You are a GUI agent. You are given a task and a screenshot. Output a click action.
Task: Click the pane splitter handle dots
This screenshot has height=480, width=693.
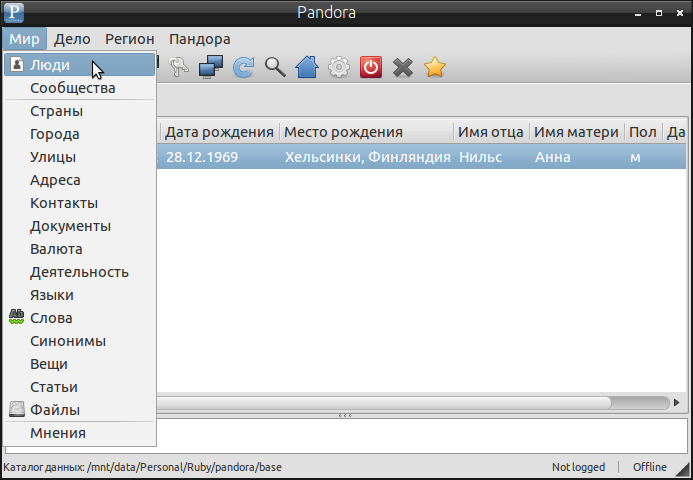pyautogui.click(x=345, y=415)
